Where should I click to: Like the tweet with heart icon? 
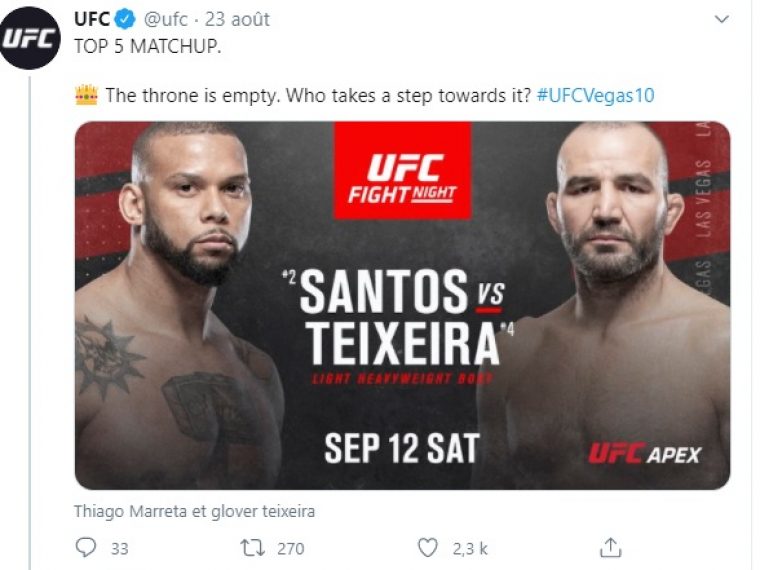pyautogui.click(x=428, y=548)
